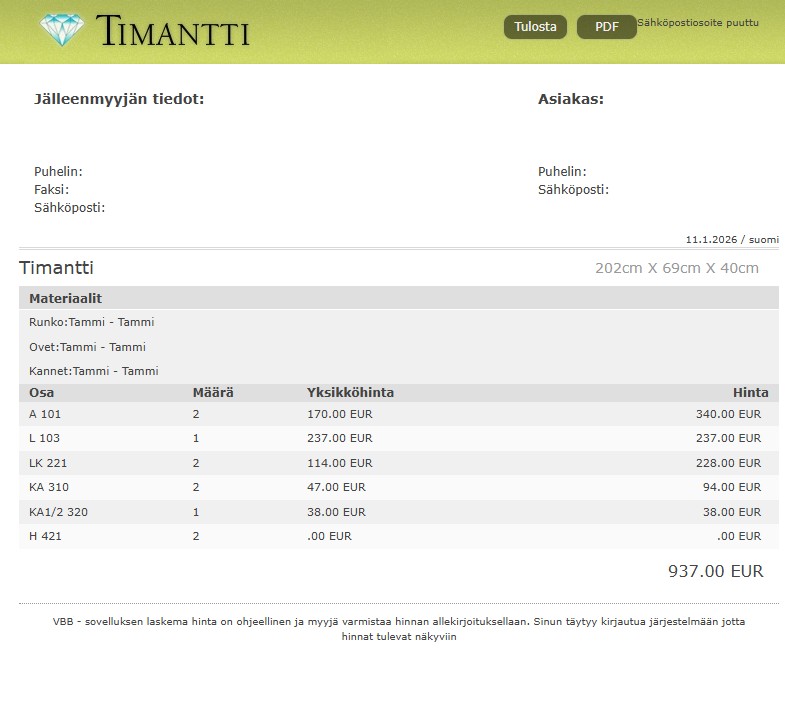Select the 'Kannet:Tammi - Tammi' material line

pos(93,371)
